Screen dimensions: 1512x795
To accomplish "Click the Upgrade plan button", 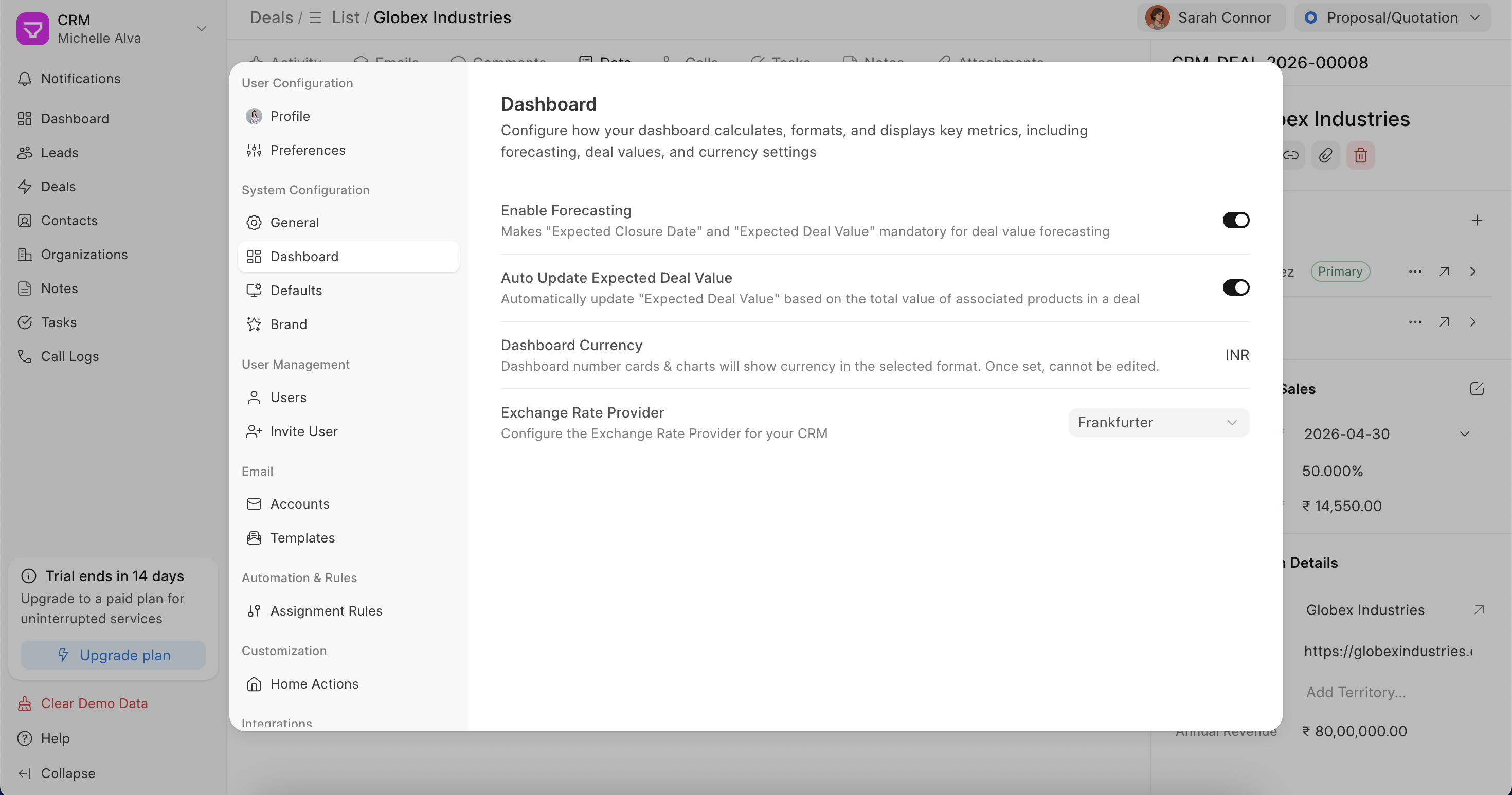I will (113, 655).
